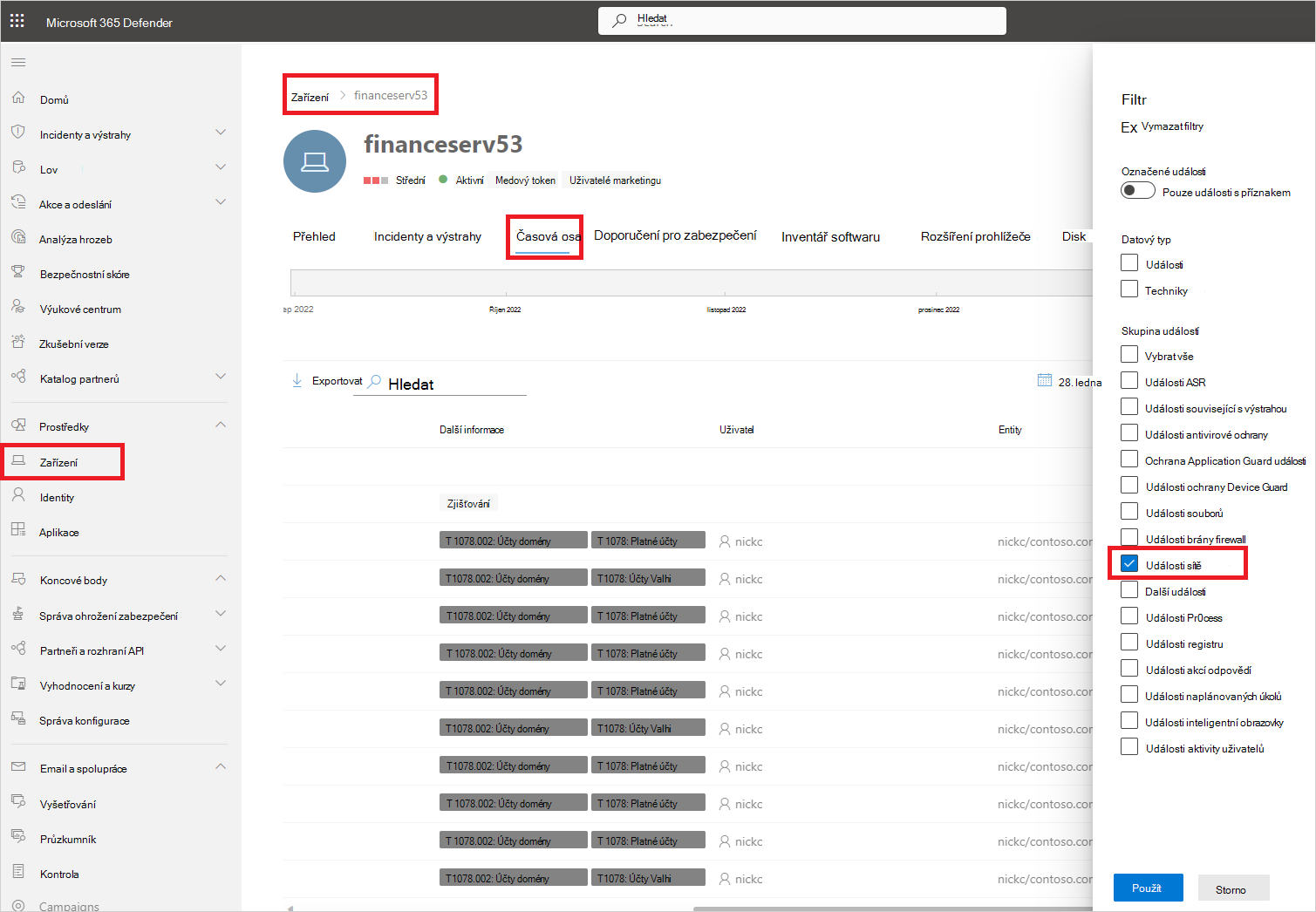Click the Katalog partnerů icon
Screen dimensions: 1316x912
point(18,377)
